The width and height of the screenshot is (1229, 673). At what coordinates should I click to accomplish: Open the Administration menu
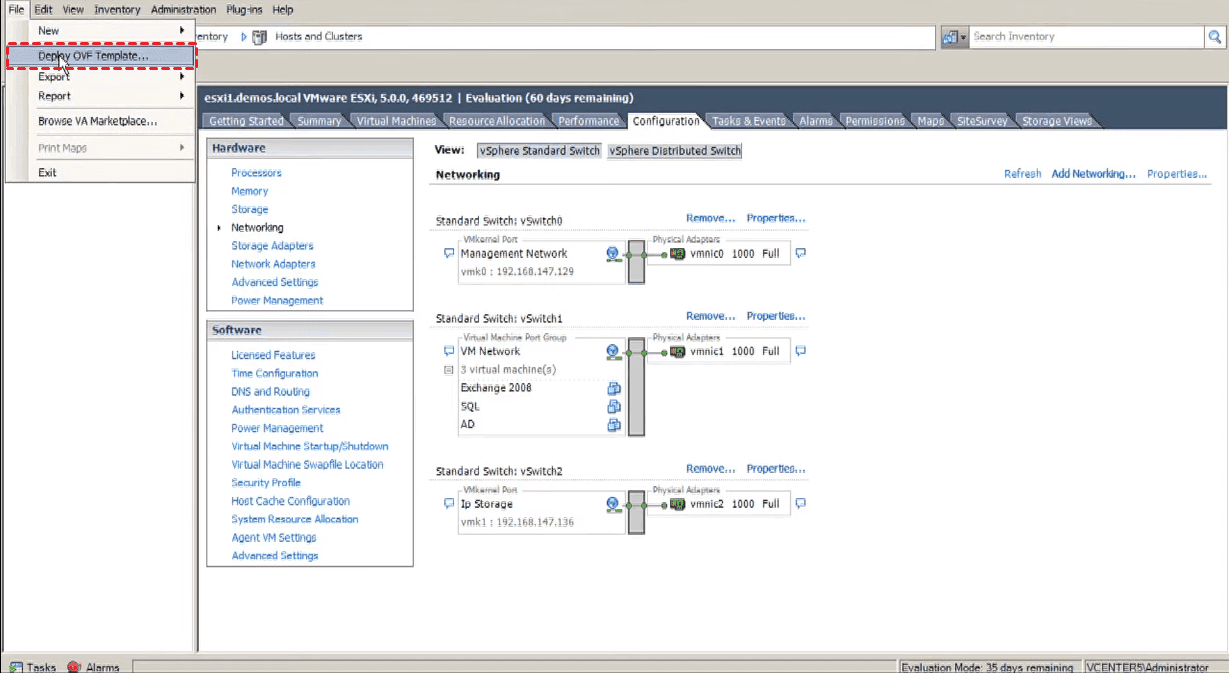[183, 10]
